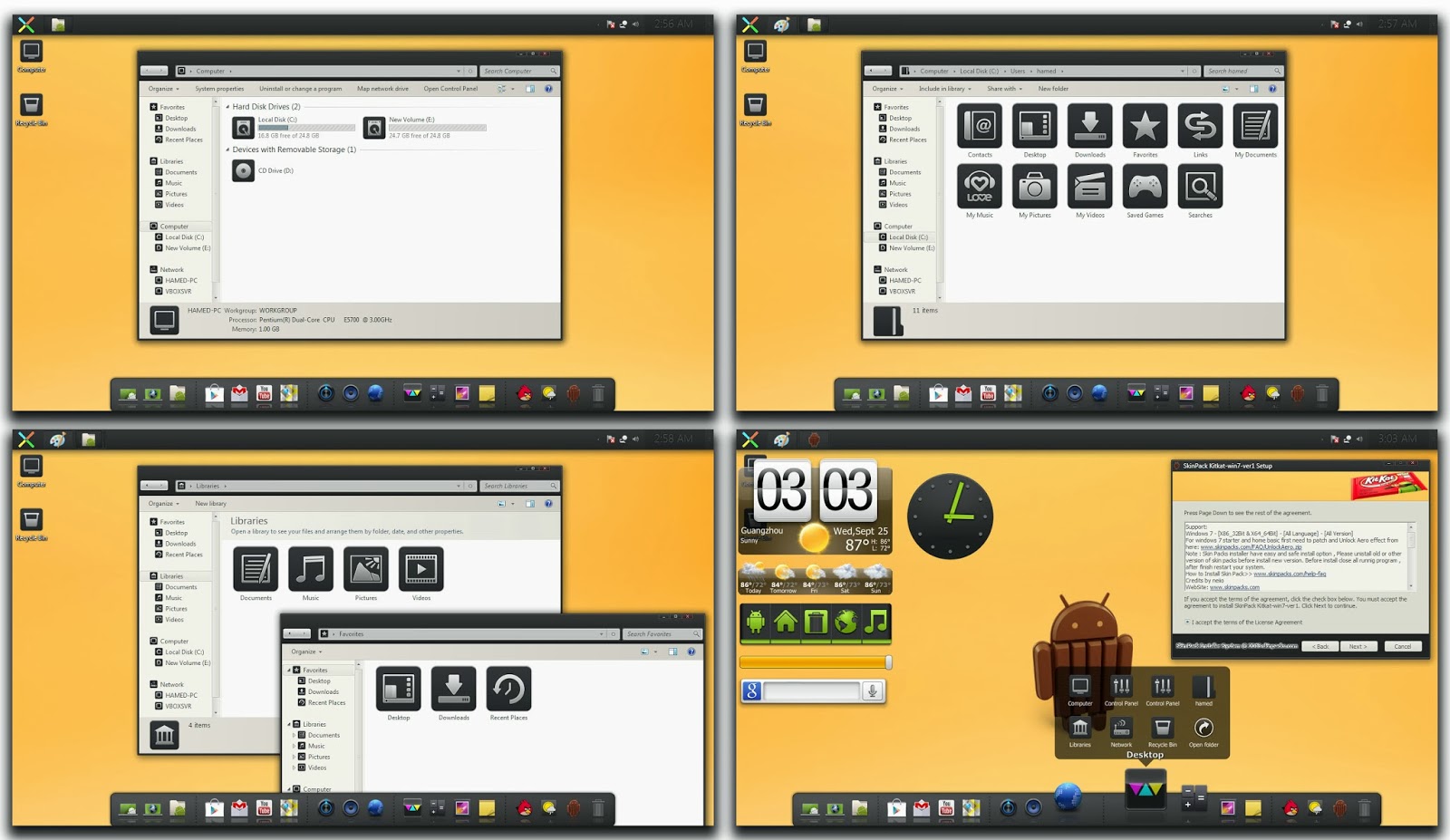1450x840 pixels.
Task: Open Organize dropdown in the Computer window
Action: (164, 89)
